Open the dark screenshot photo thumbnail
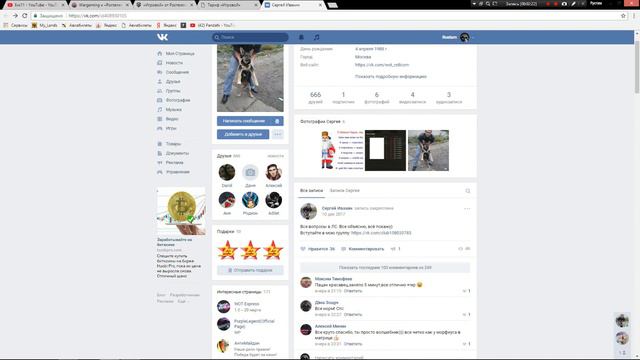640x360 pixels. coord(385,150)
